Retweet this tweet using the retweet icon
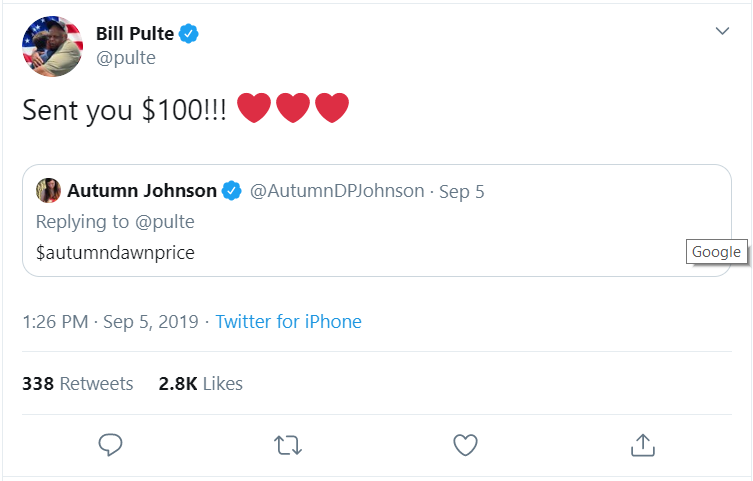The height and width of the screenshot is (481, 753). pos(287,445)
